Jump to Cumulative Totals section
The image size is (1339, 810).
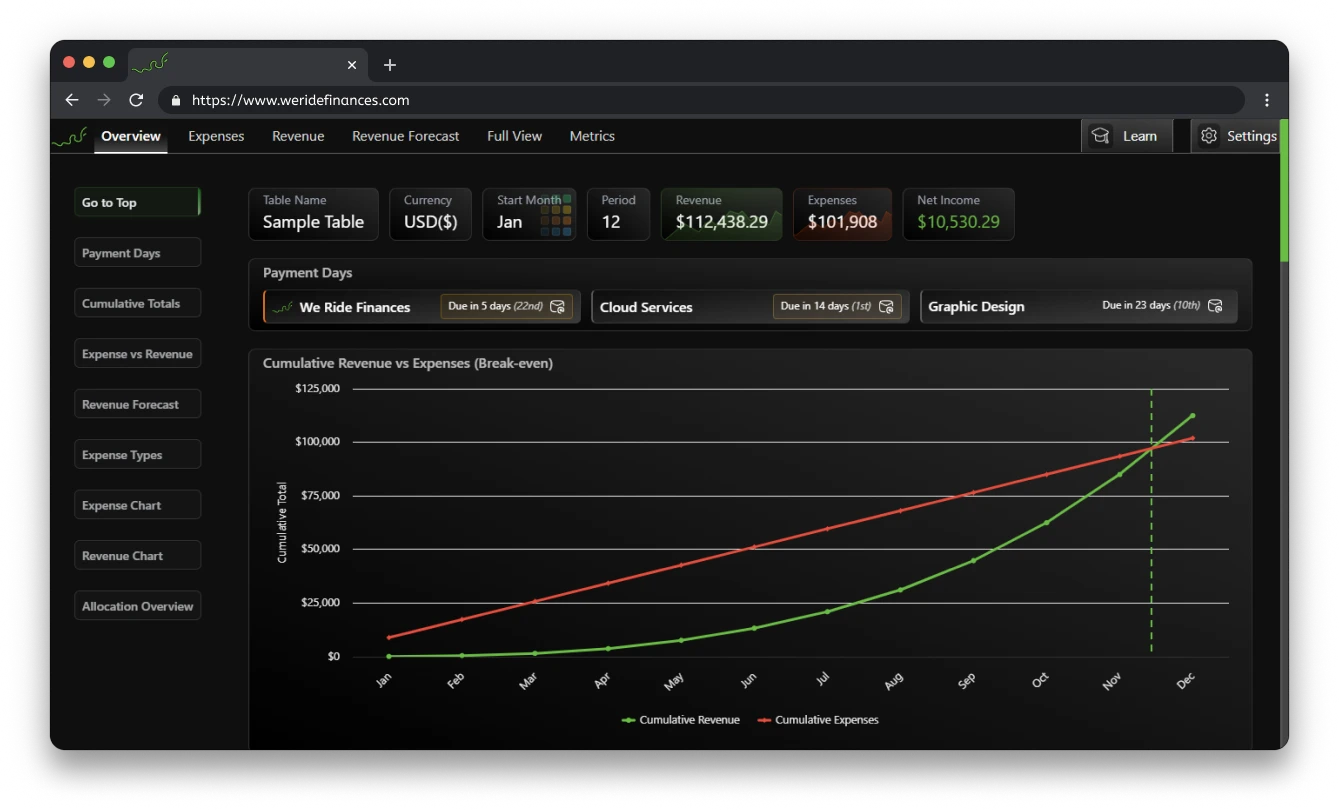click(137, 303)
